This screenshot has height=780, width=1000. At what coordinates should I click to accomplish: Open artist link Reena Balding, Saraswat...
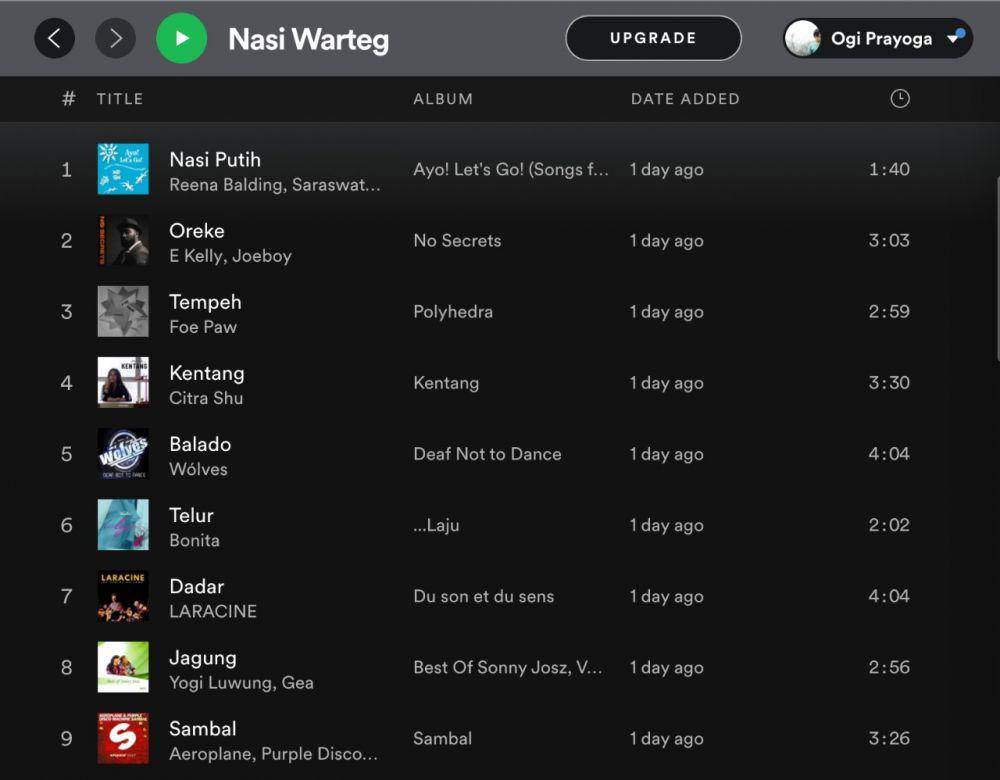(275, 185)
